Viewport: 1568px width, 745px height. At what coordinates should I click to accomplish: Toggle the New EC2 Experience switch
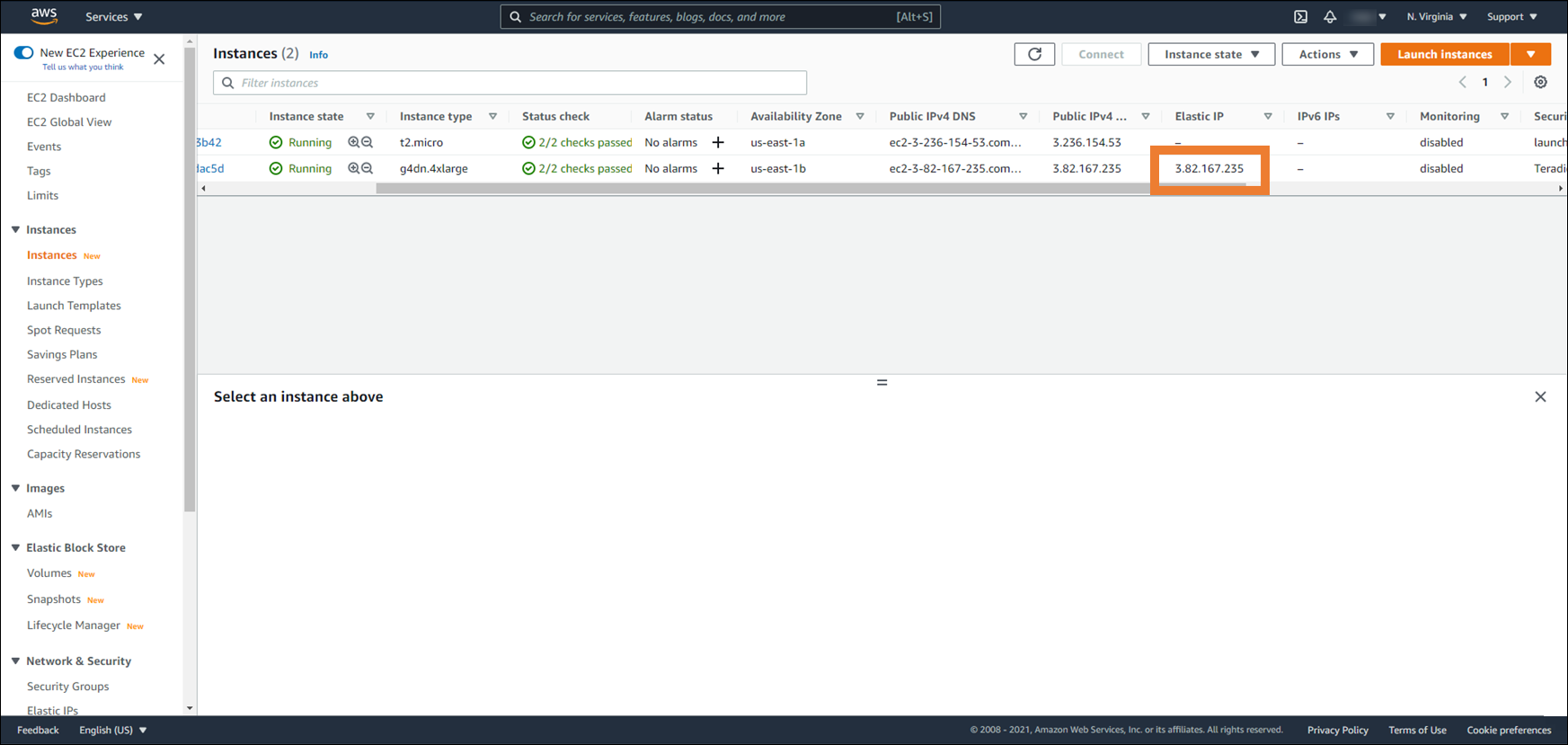coord(24,53)
